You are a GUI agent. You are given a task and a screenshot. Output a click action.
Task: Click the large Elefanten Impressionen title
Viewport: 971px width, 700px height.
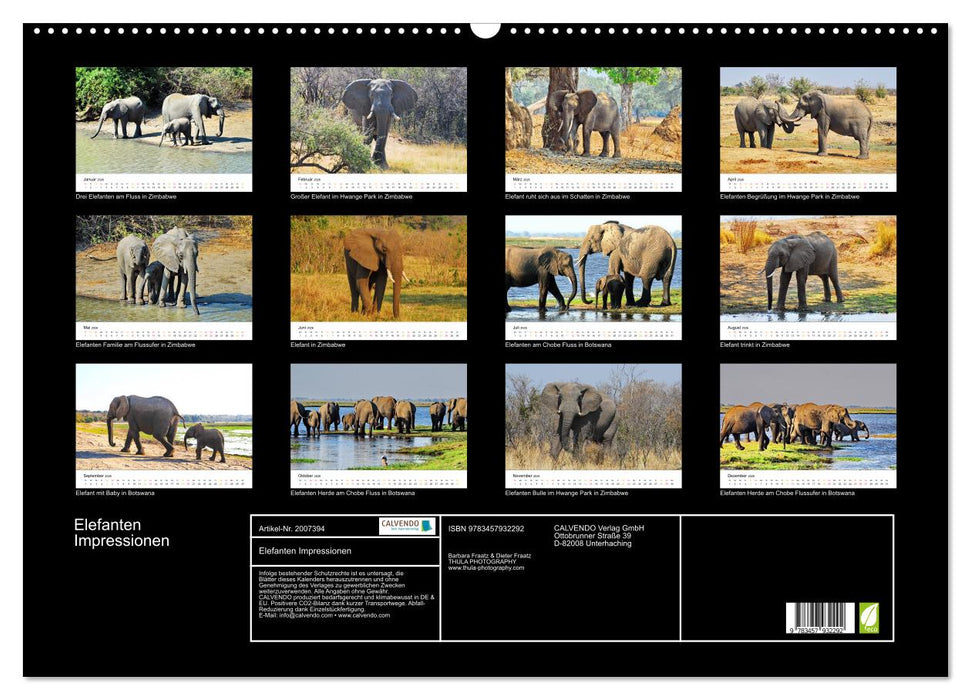click(x=121, y=533)
